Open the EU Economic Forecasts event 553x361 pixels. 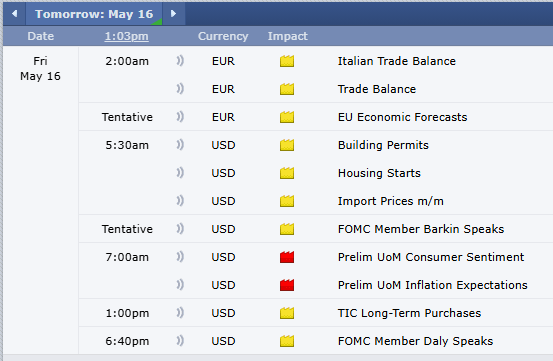pos(402,117)
